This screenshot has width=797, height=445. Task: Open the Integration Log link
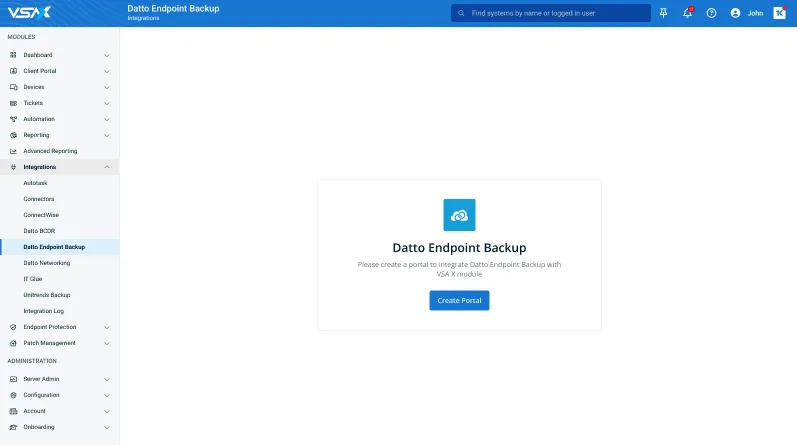point(44,311)
